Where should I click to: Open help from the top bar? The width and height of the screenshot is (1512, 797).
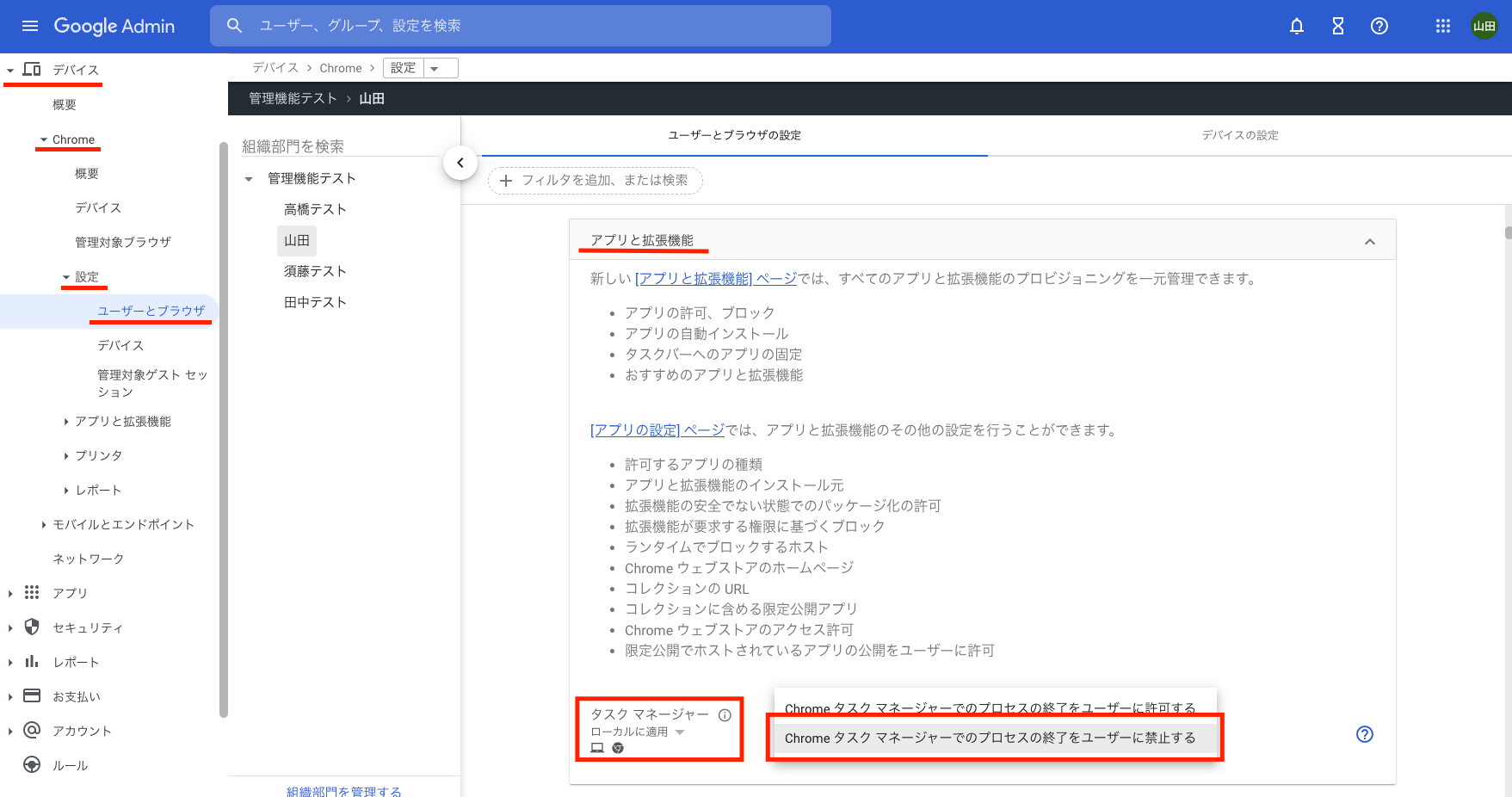1379,26
